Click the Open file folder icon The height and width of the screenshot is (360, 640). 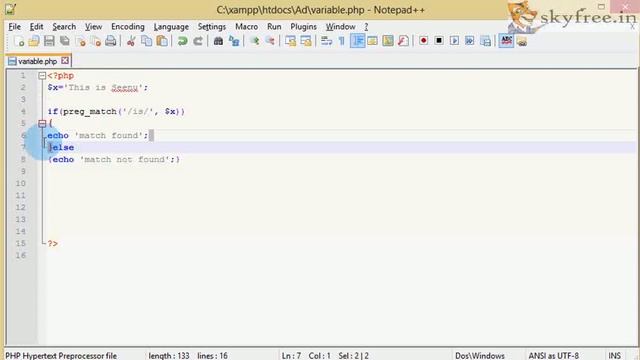coord(34,41)
